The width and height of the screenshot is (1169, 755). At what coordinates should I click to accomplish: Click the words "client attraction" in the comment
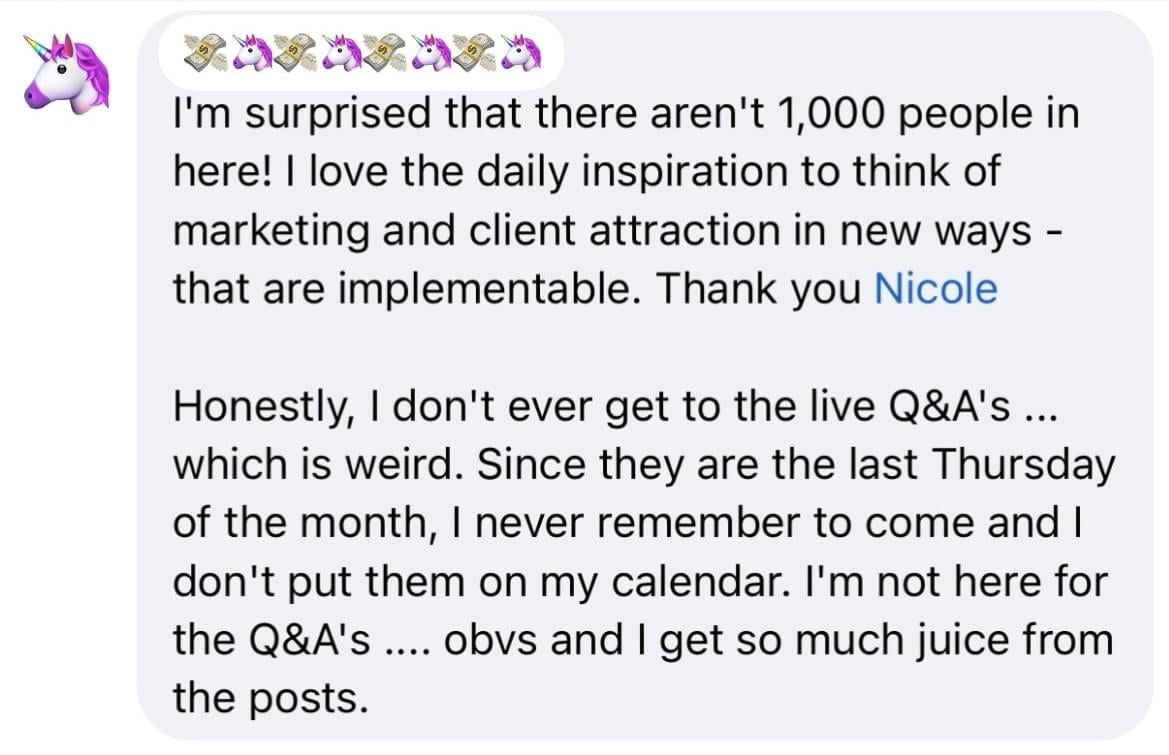coord(625,230)
